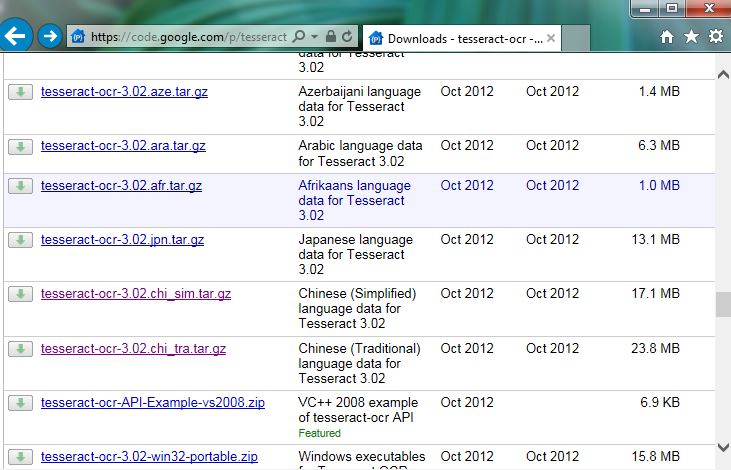The width and height of the screenshot is (731, 470).
Task: Click VC++ 2008 example description
Action: click(358, 410)
